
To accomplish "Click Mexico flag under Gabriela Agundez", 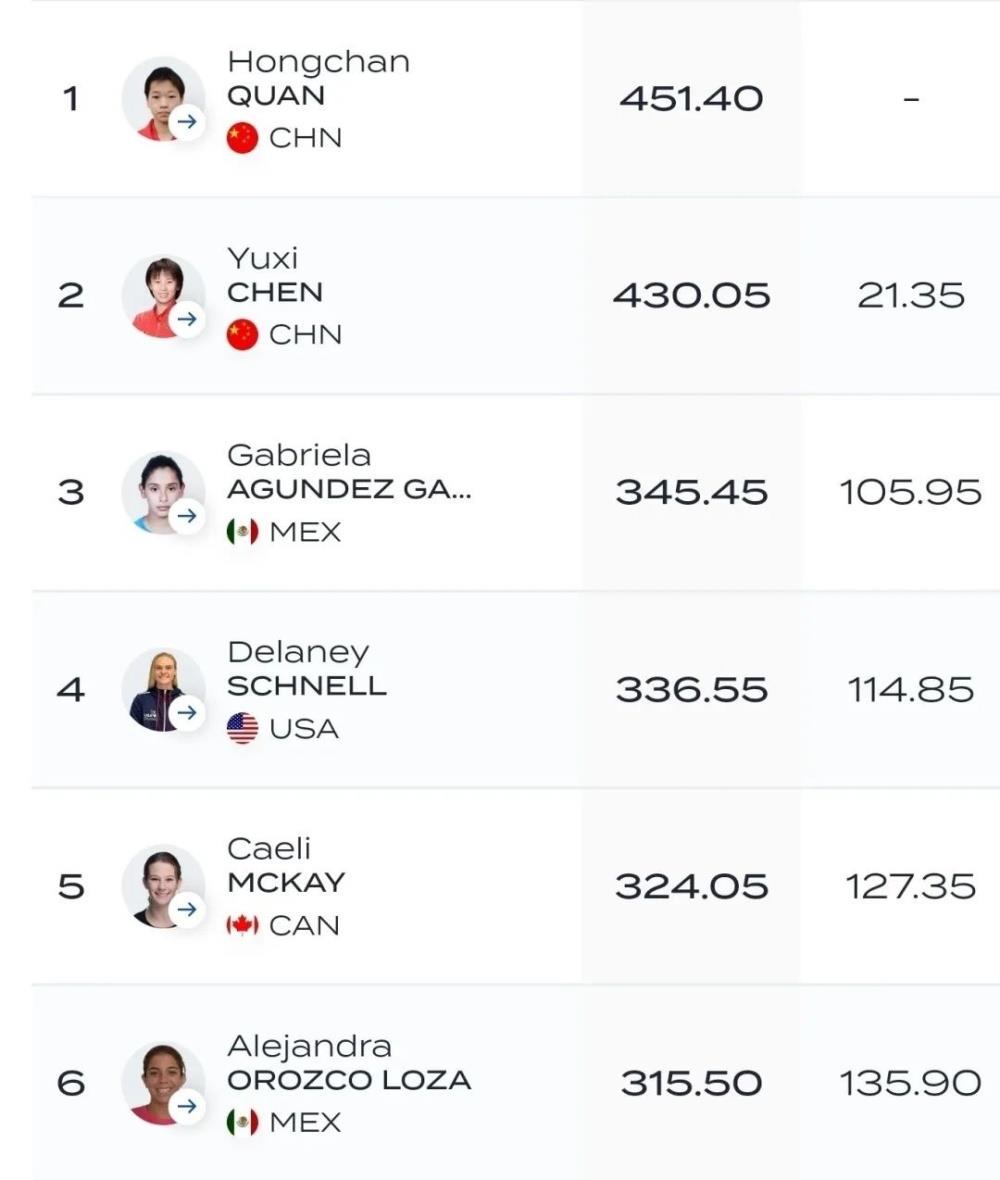I will point(242,532).
